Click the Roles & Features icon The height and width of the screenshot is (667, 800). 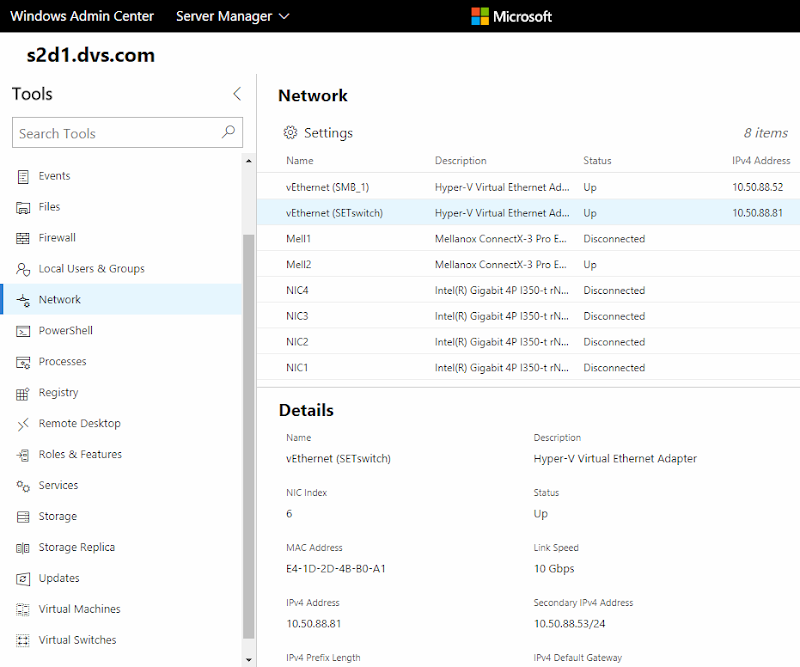click(x=23, y=455)
